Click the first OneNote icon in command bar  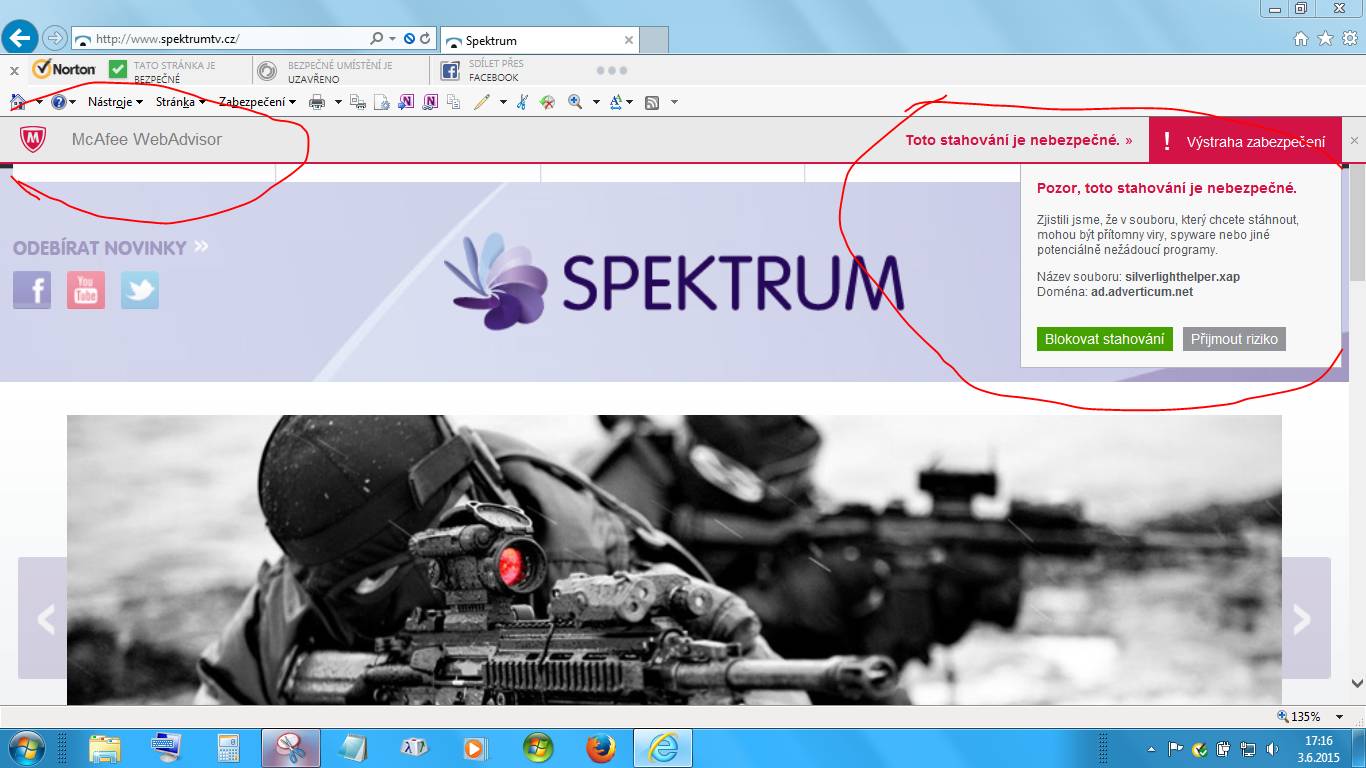click(406, 102)
